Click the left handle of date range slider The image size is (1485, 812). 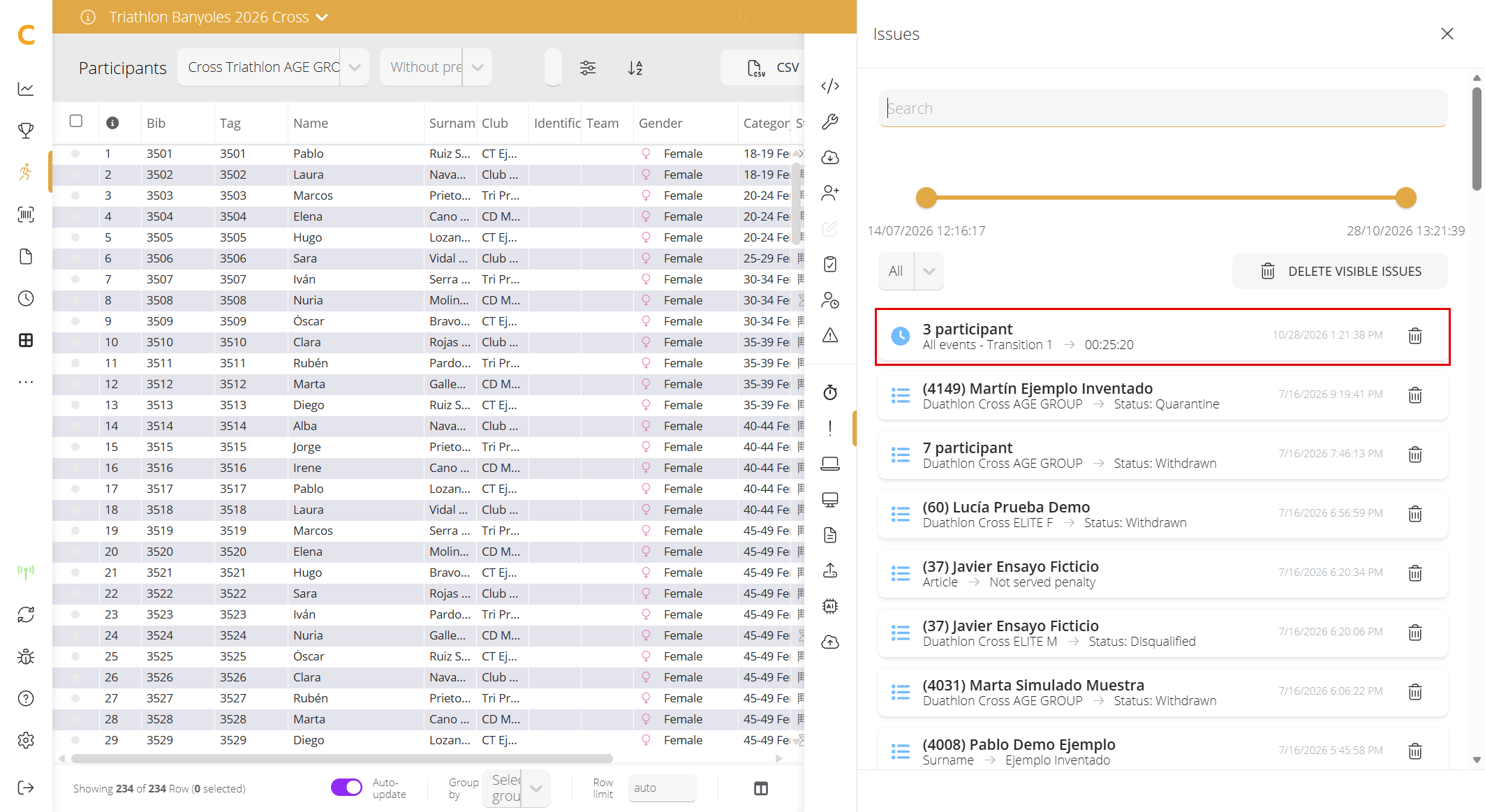pyautogui.click(x=926, y=198)
